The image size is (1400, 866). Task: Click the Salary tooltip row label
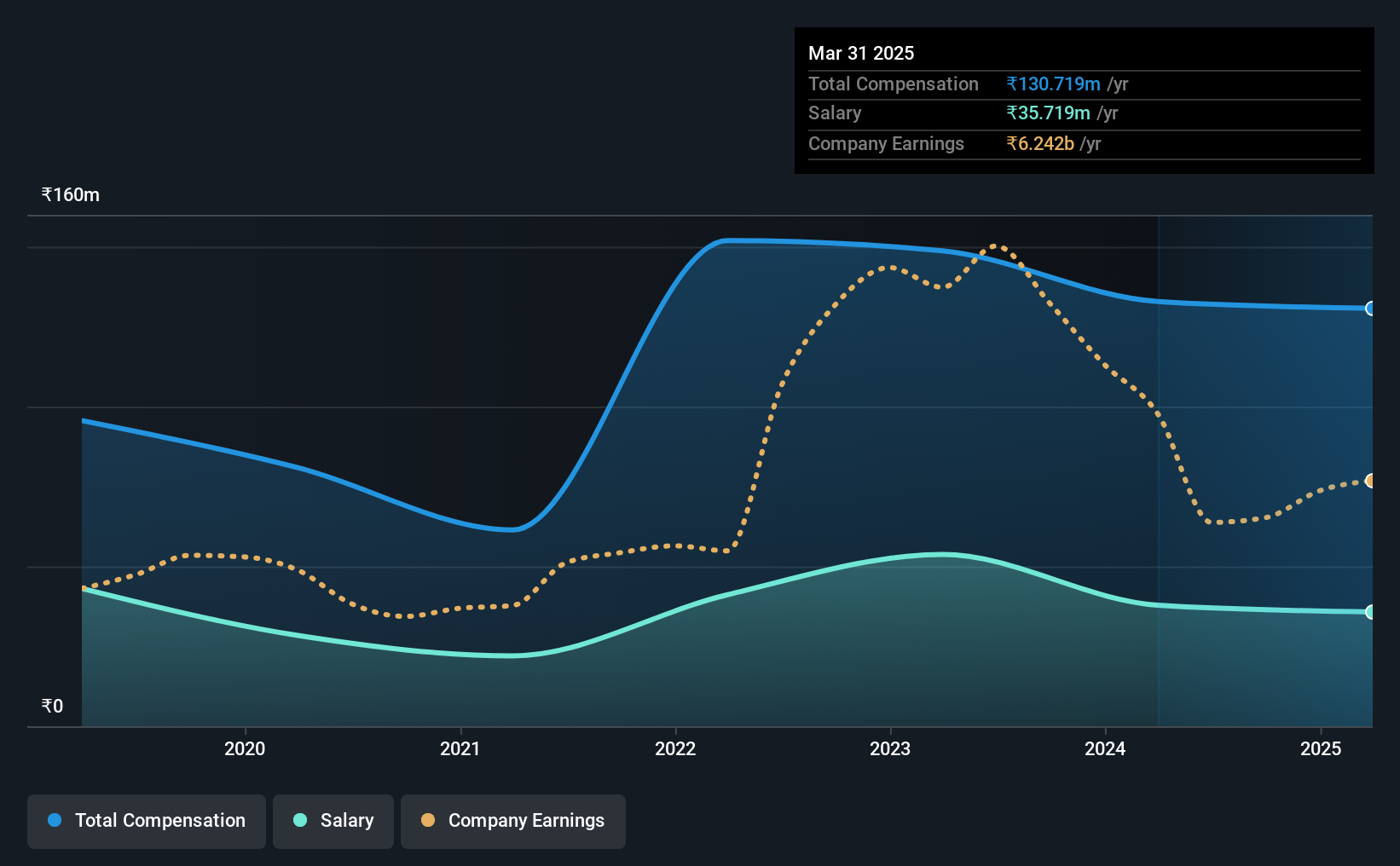pos(835,113)
